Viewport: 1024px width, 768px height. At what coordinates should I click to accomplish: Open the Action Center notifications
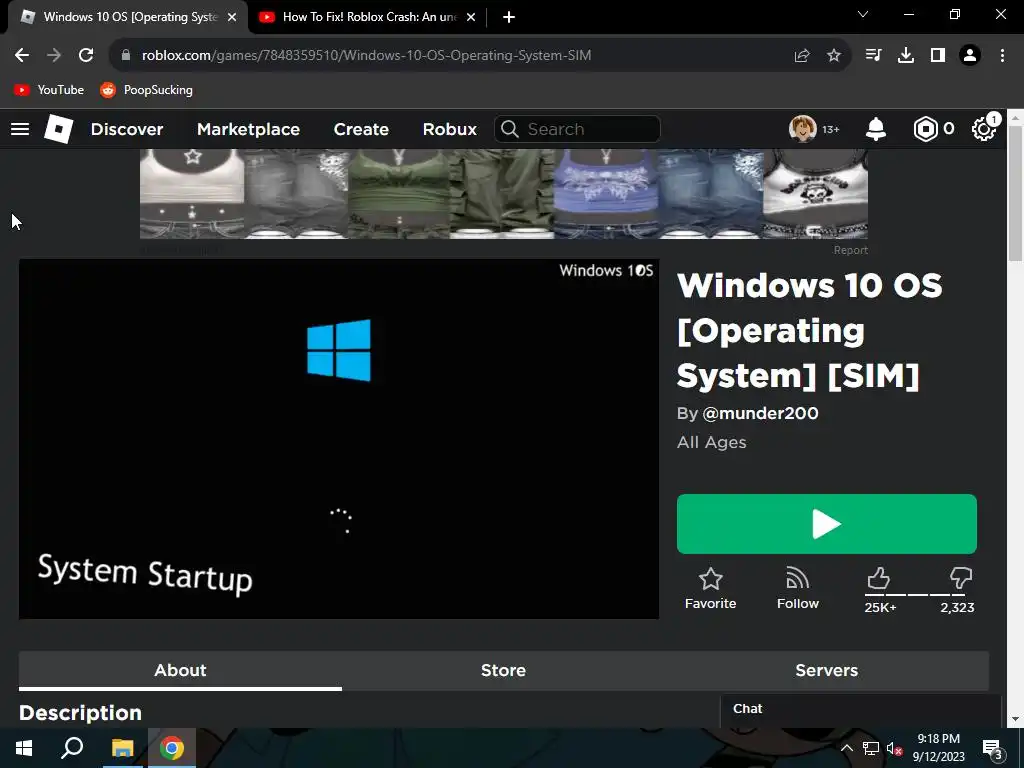[993, 748]
